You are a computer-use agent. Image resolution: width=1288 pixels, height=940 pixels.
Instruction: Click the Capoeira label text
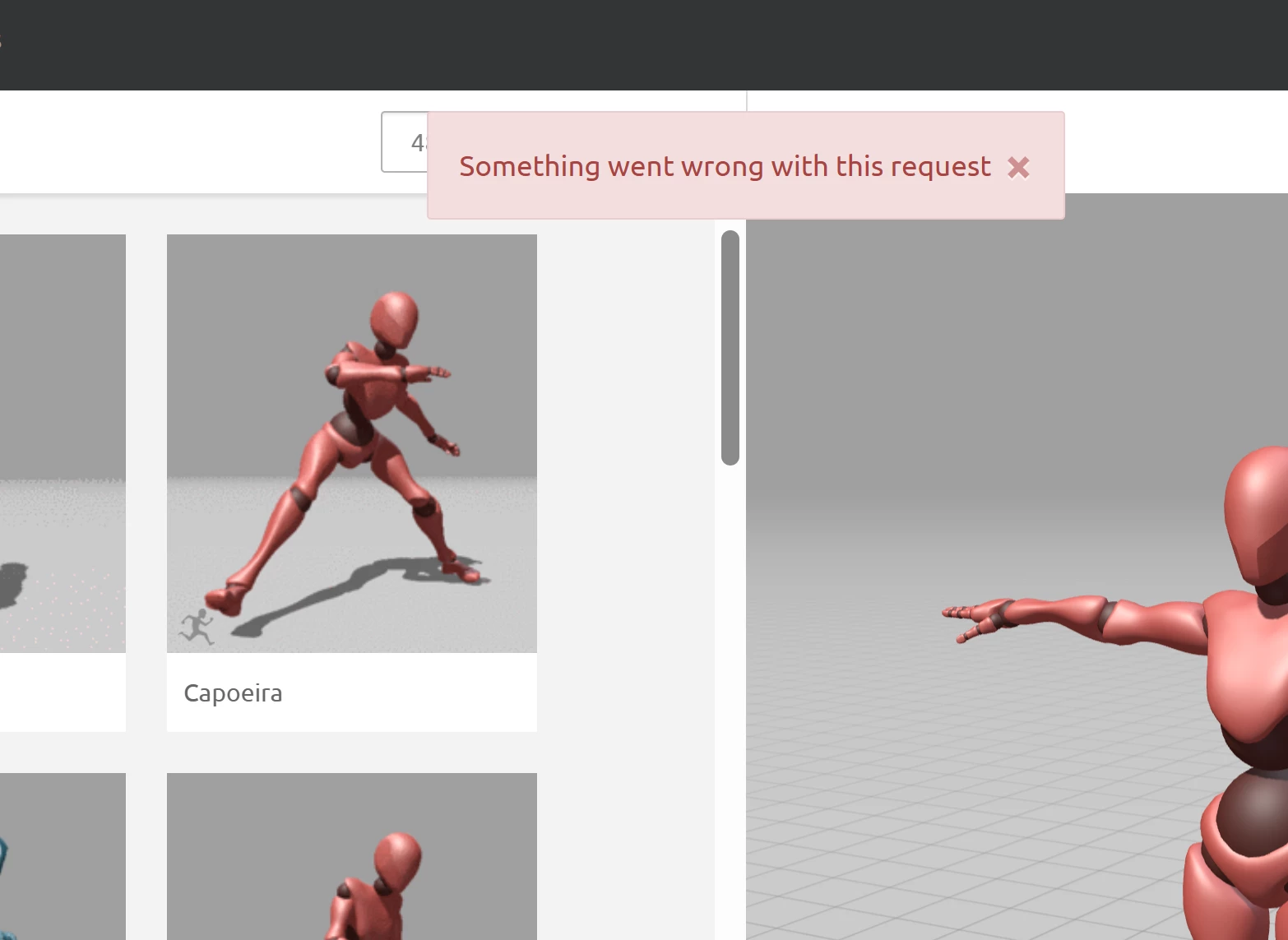(233, 693)
